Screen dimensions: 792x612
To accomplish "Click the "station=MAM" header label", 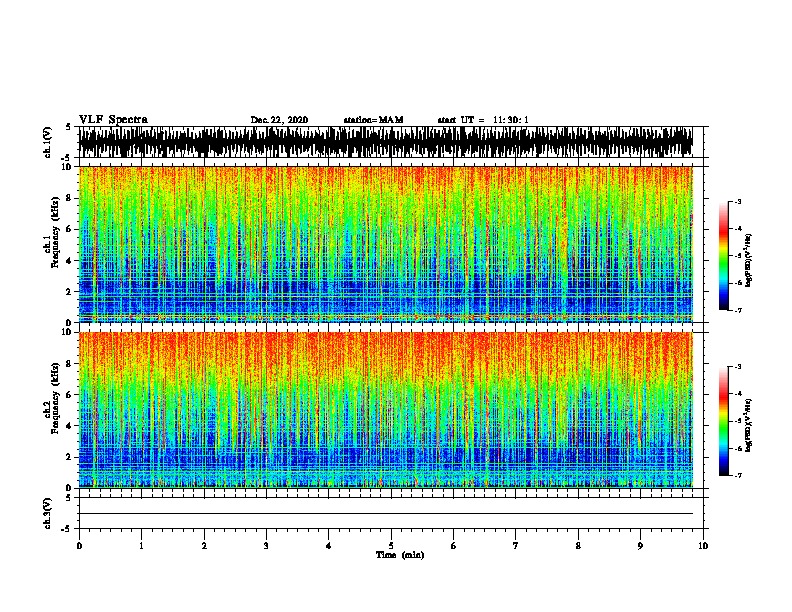I will (x=373, y=120).
